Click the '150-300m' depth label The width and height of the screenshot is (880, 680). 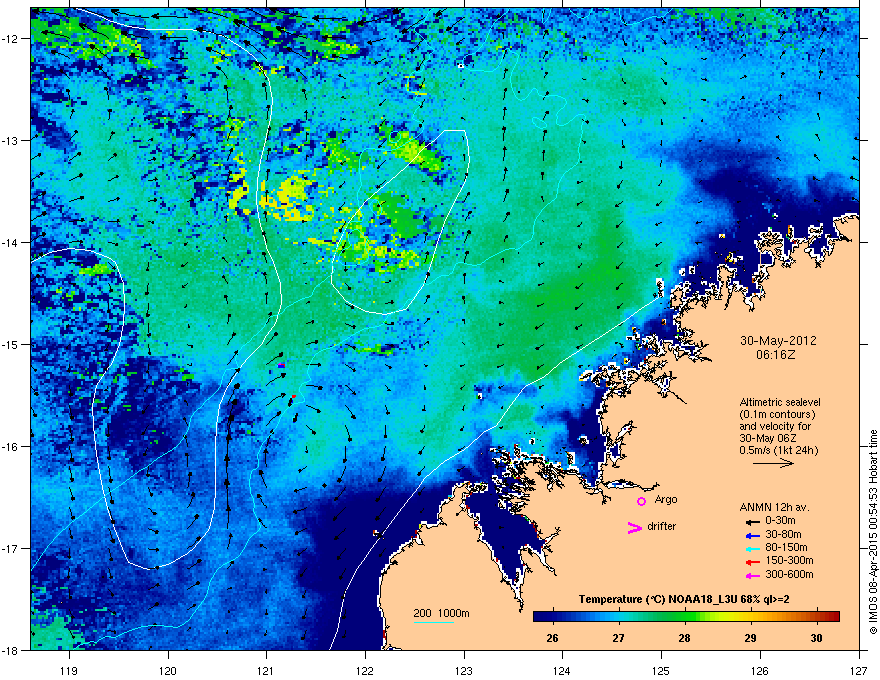click(x=789, y=560)
